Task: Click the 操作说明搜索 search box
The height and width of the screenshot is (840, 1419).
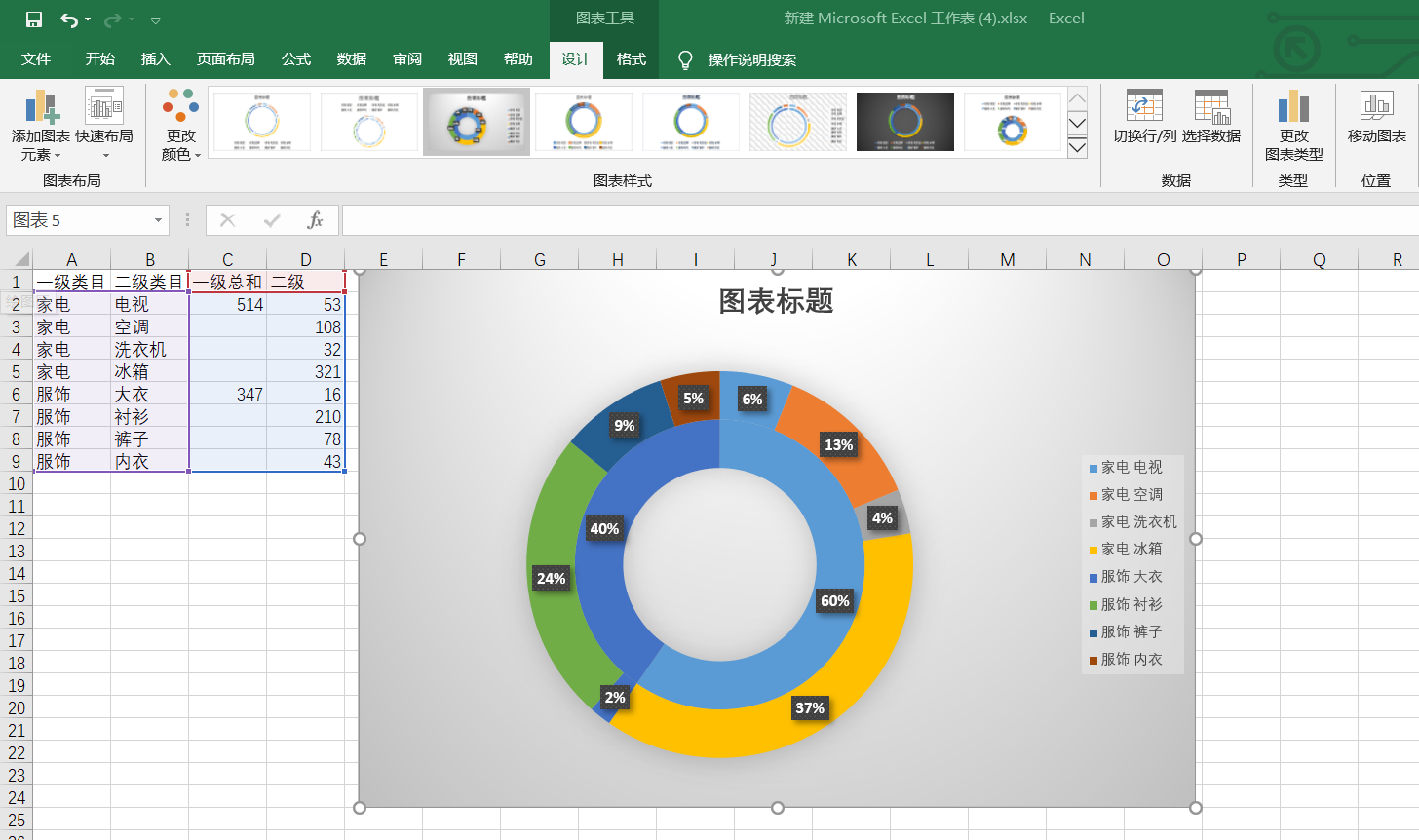Action: pos(752,60)
